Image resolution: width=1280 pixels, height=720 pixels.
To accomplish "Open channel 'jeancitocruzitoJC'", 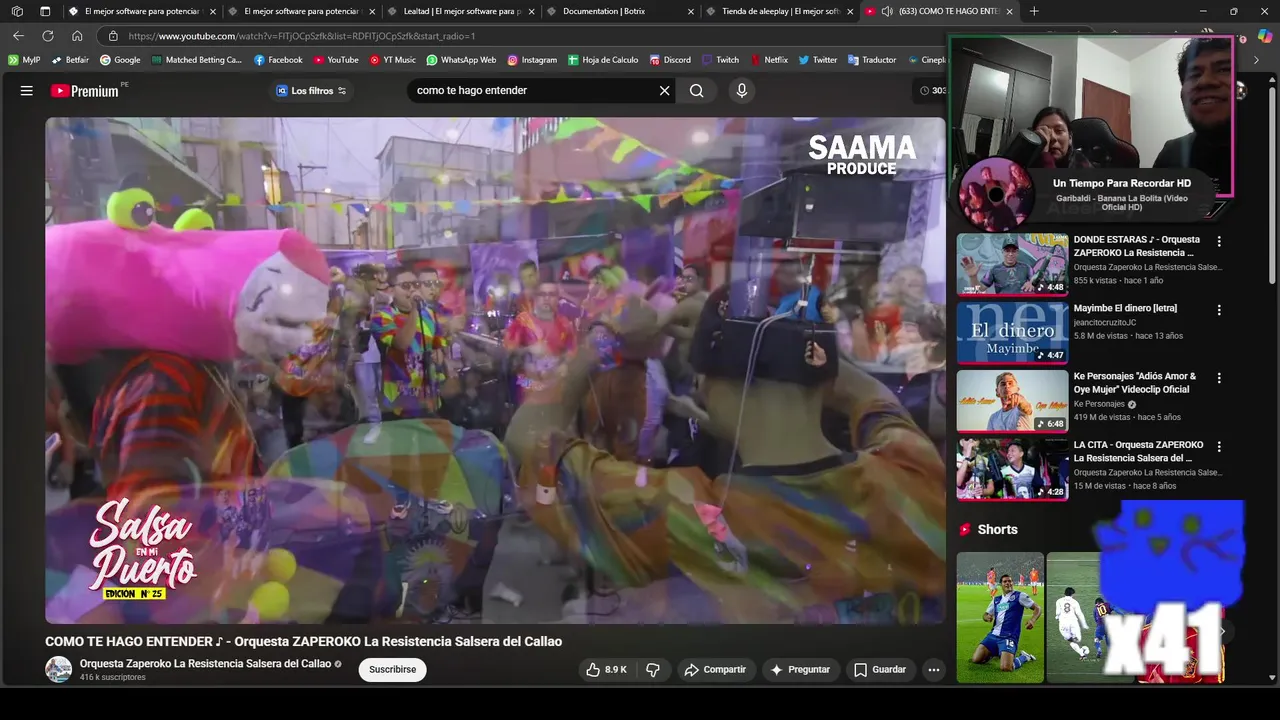I will click(1107, 322).
